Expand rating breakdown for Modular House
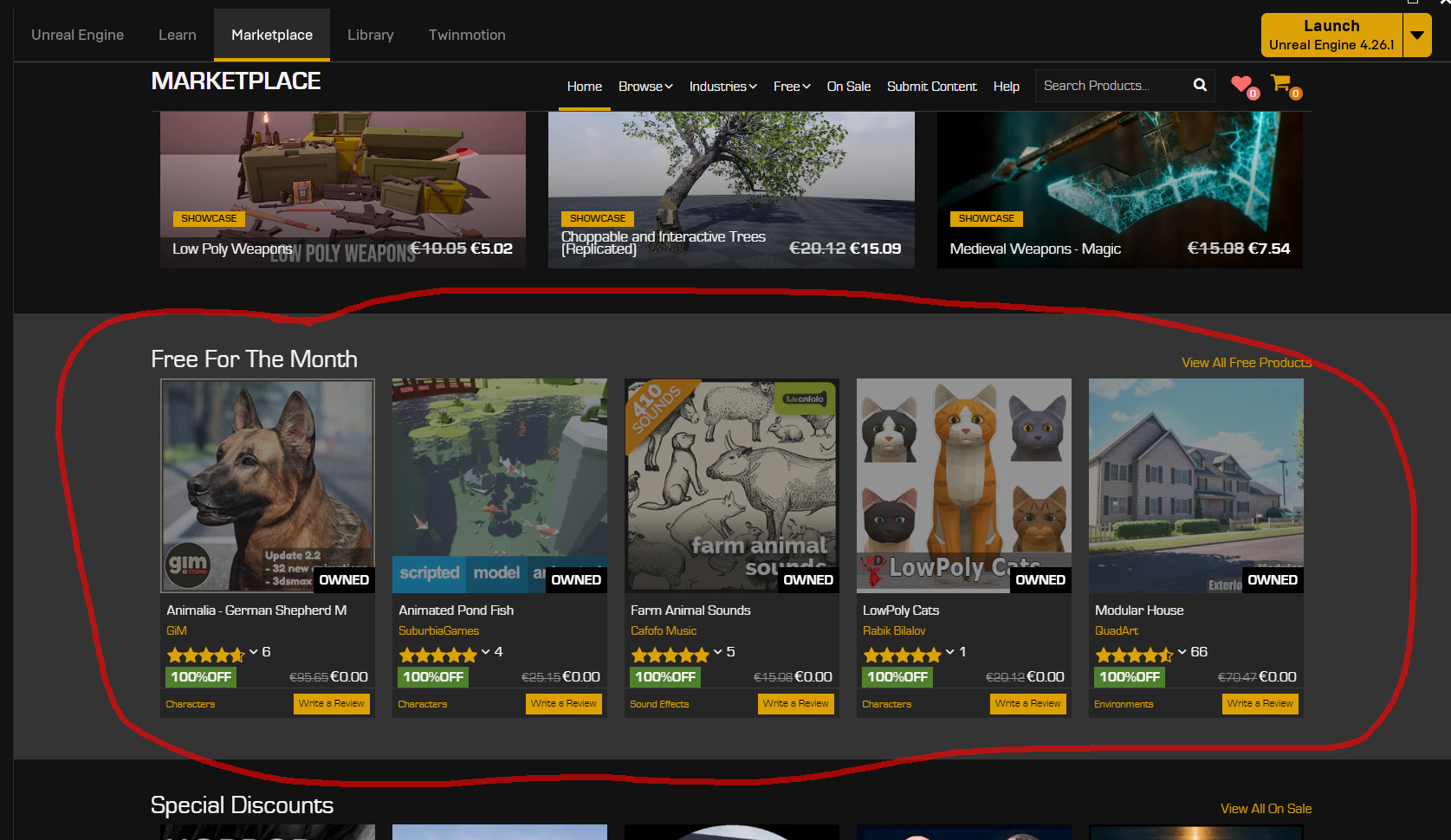 (1182, 652)
